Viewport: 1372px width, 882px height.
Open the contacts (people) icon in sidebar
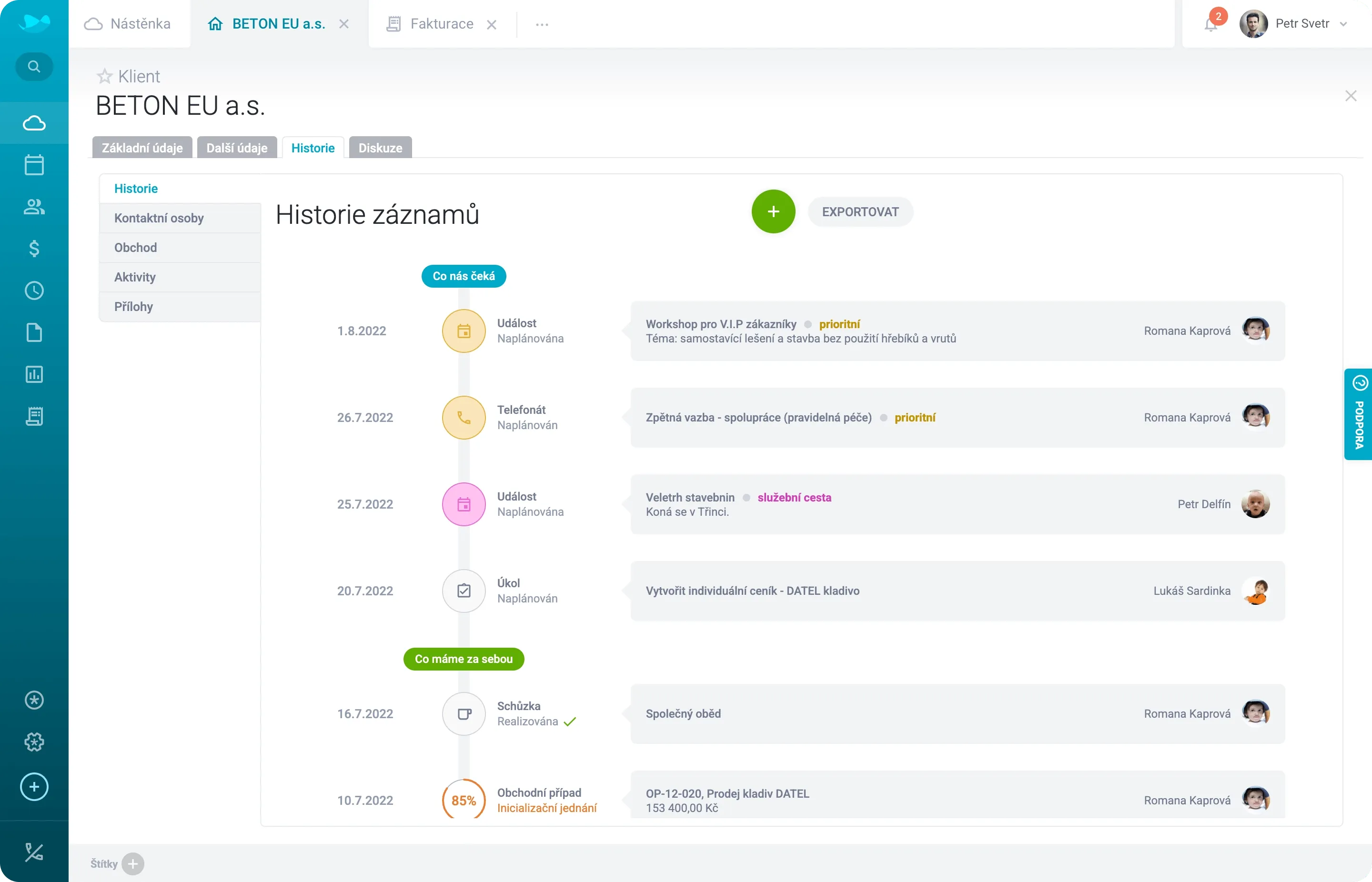click(34, 207)
